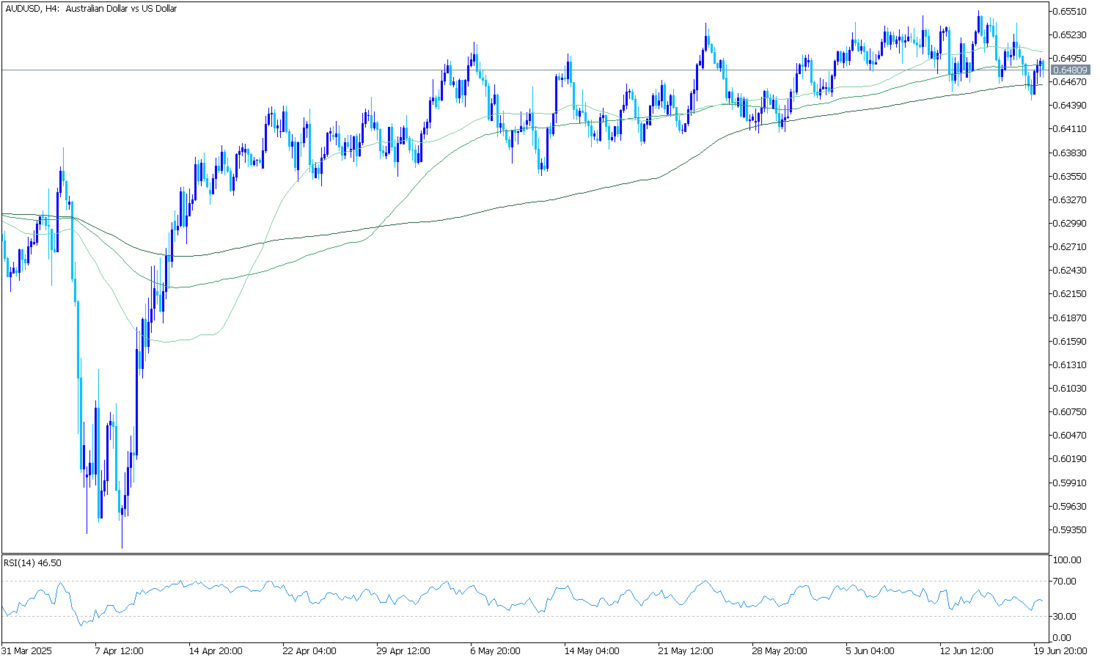Viewport: 1100px width, 660px height.
Task: Click the 0.62710 price axis label
Action: tap(1071, 247)
